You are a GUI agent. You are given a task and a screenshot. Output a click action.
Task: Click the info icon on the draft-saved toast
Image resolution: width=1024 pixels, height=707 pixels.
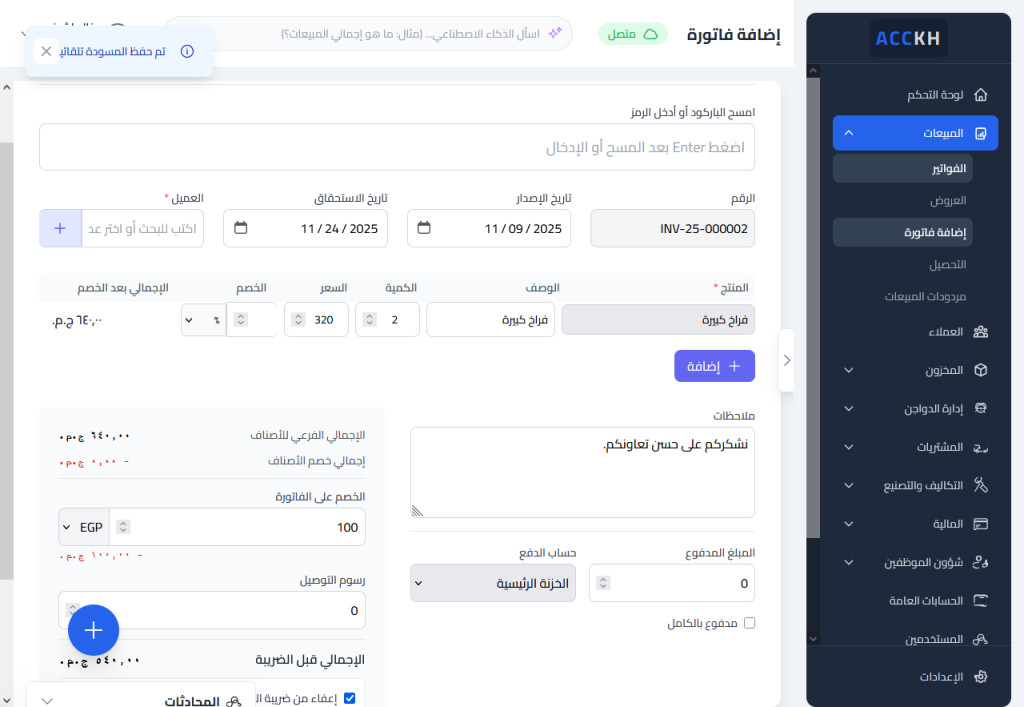[x=187, y=51]
